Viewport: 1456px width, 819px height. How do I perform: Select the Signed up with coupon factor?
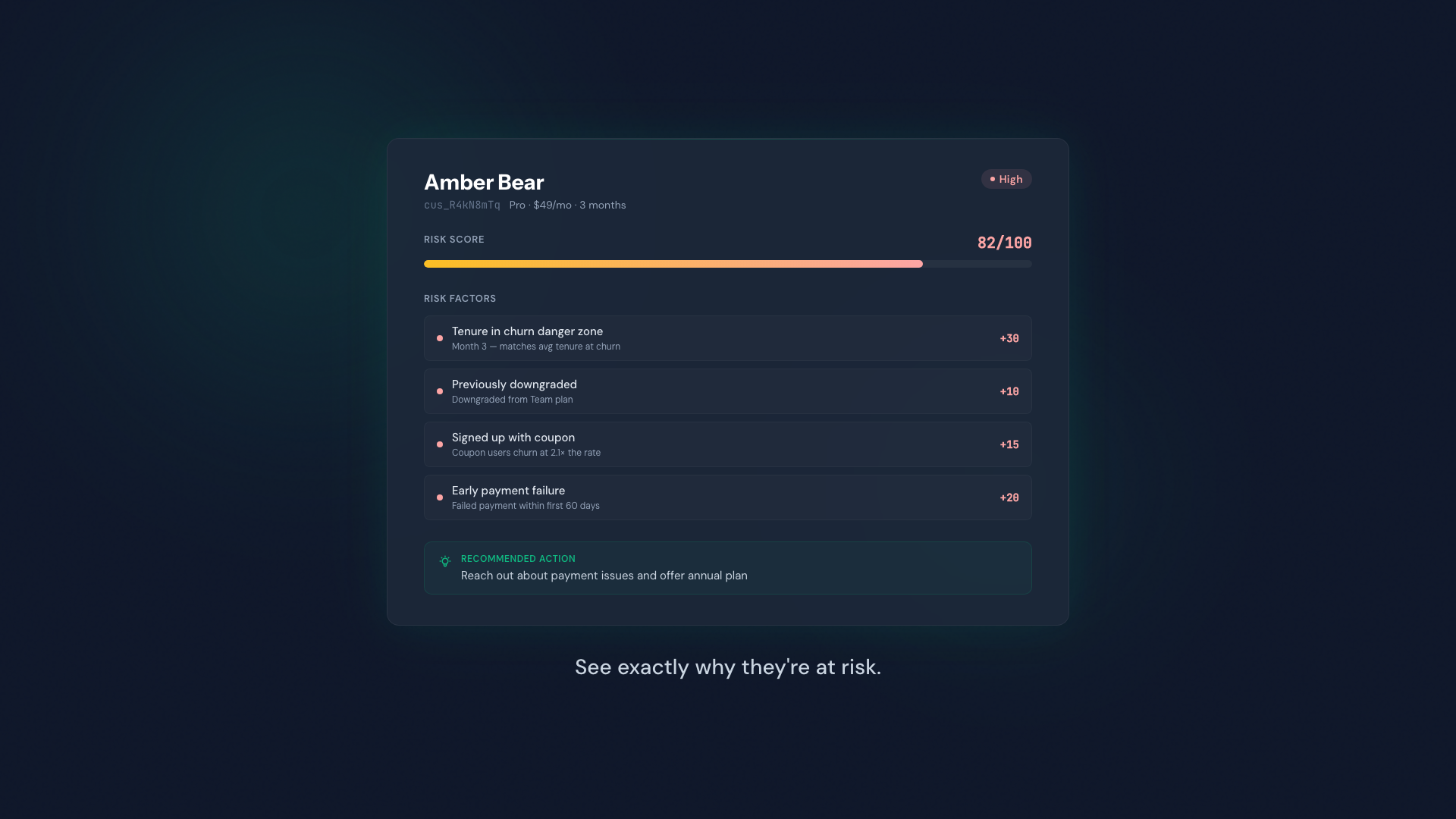pyautogui.click(x=728, y=444)
